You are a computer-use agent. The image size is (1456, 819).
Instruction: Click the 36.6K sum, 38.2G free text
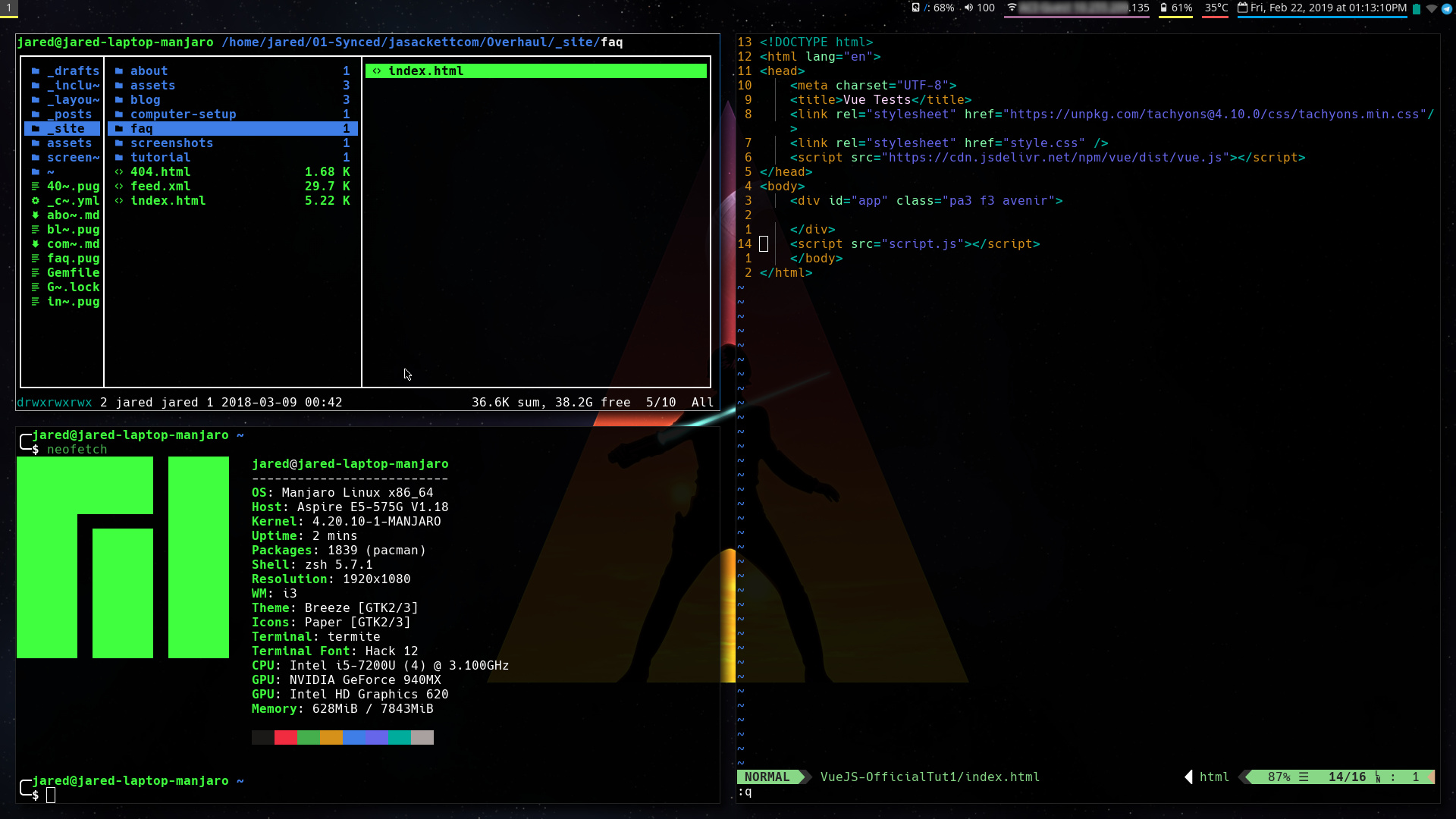(x=551, y=403)
